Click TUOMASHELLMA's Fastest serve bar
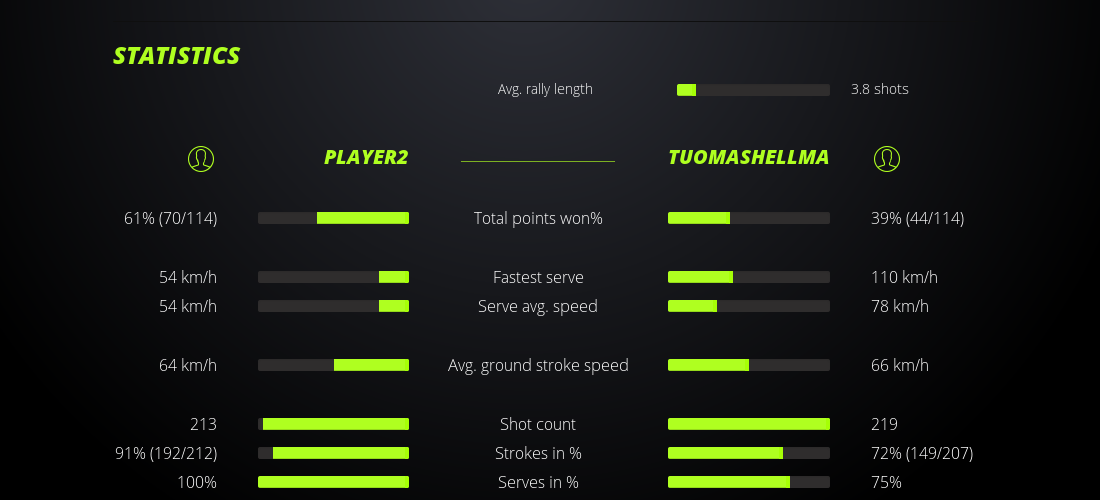1100x500 pixels. (x=749, y=277)
